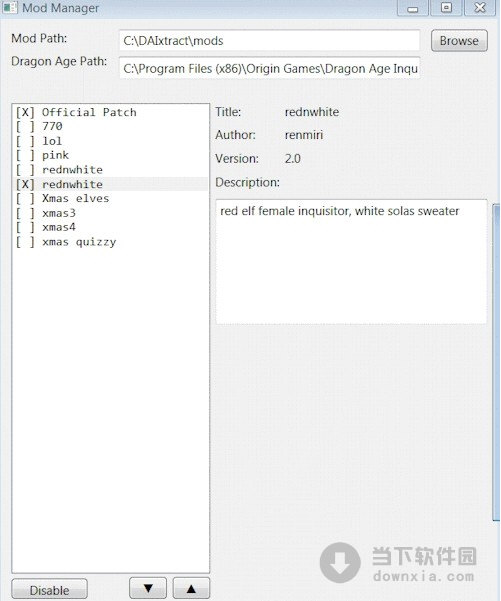
Task: Select the Xmas elves mod
Action: tap(111, 199)
